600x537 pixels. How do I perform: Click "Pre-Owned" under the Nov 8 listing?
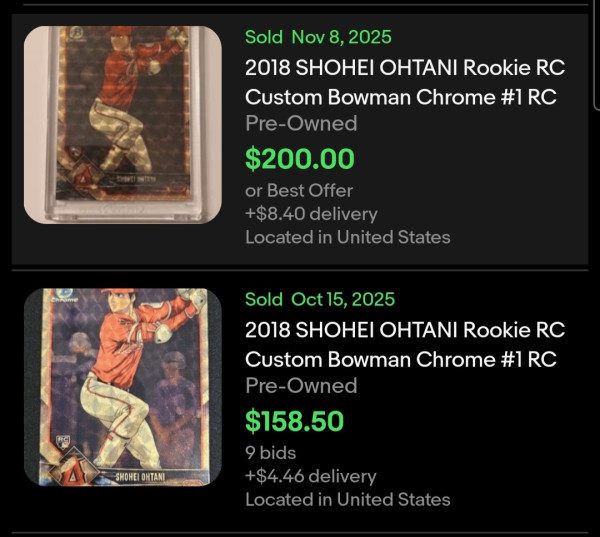pyautogui.click(x=301, y=124)
